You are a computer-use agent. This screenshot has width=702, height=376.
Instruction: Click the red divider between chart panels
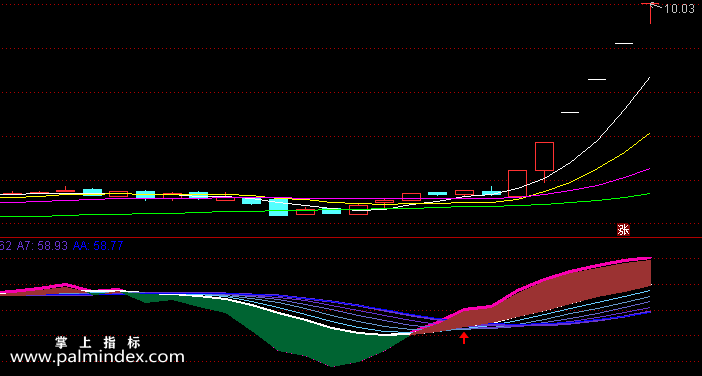coord(351,237)
